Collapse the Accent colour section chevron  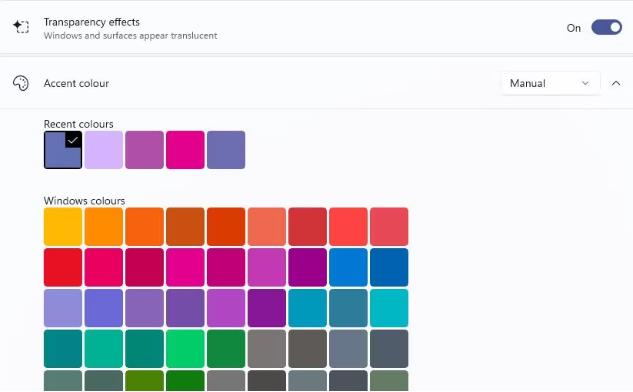tap(616, 83)
